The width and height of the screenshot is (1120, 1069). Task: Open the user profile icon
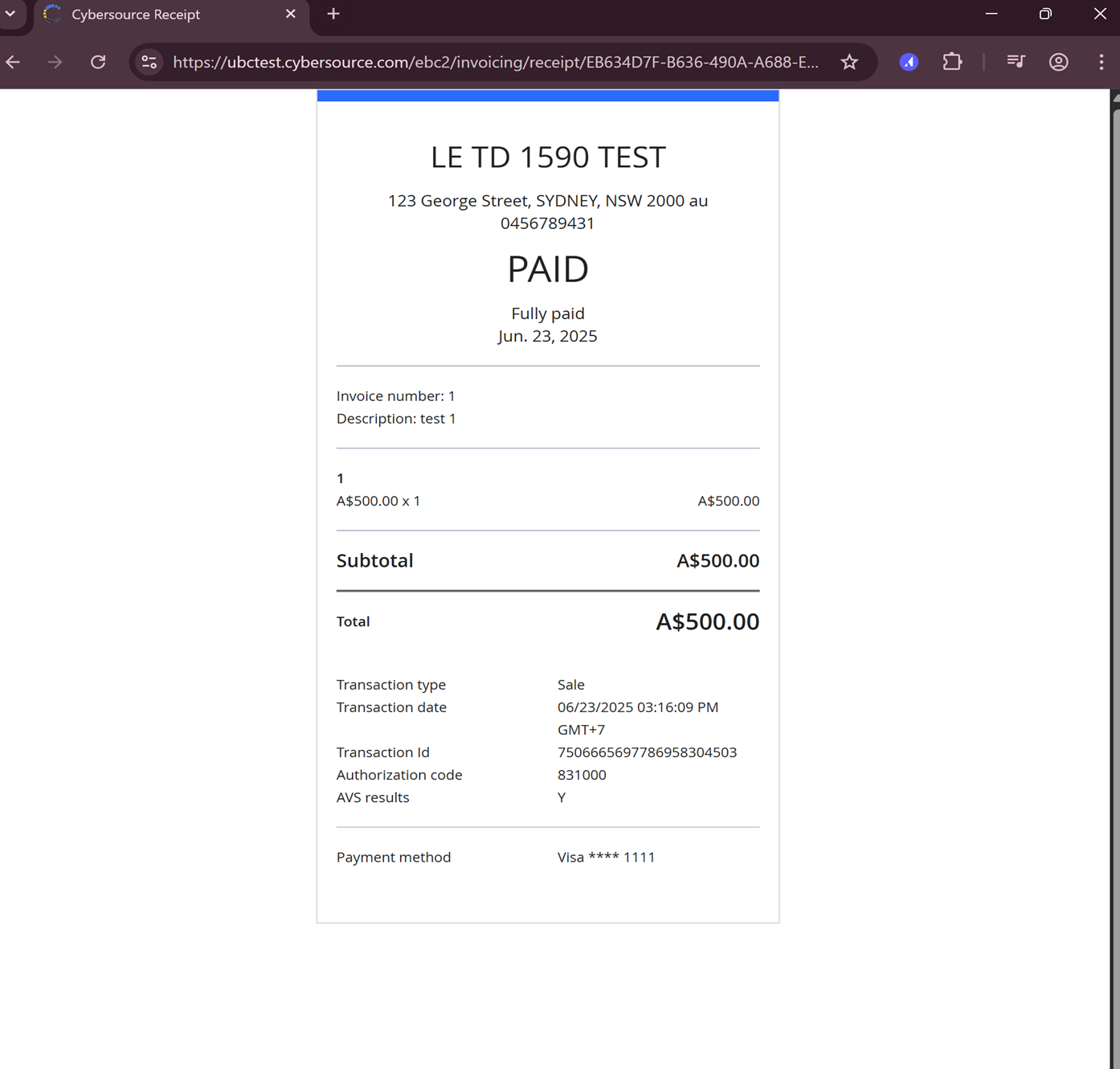(1058, 62)
